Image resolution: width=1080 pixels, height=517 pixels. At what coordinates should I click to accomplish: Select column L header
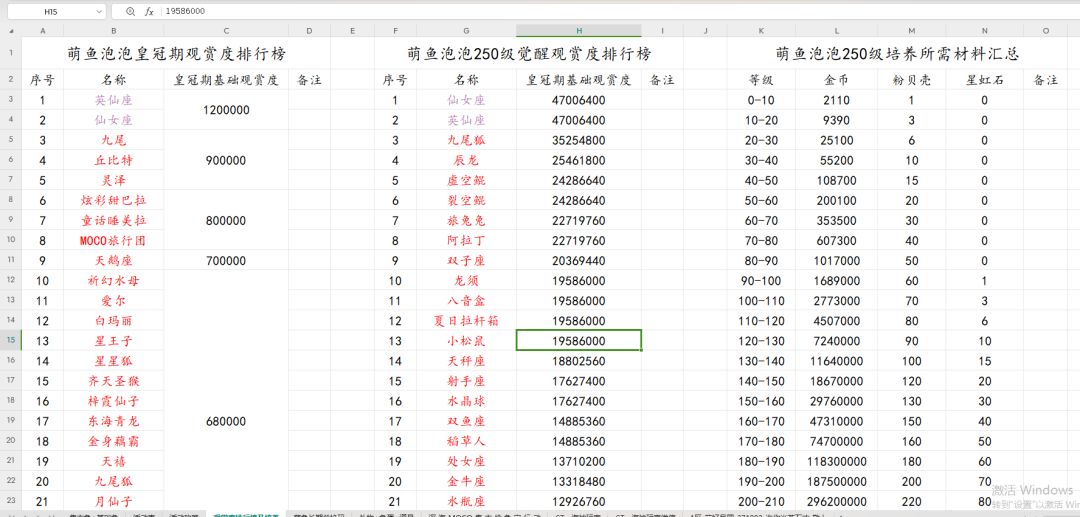tap(836, 31)
